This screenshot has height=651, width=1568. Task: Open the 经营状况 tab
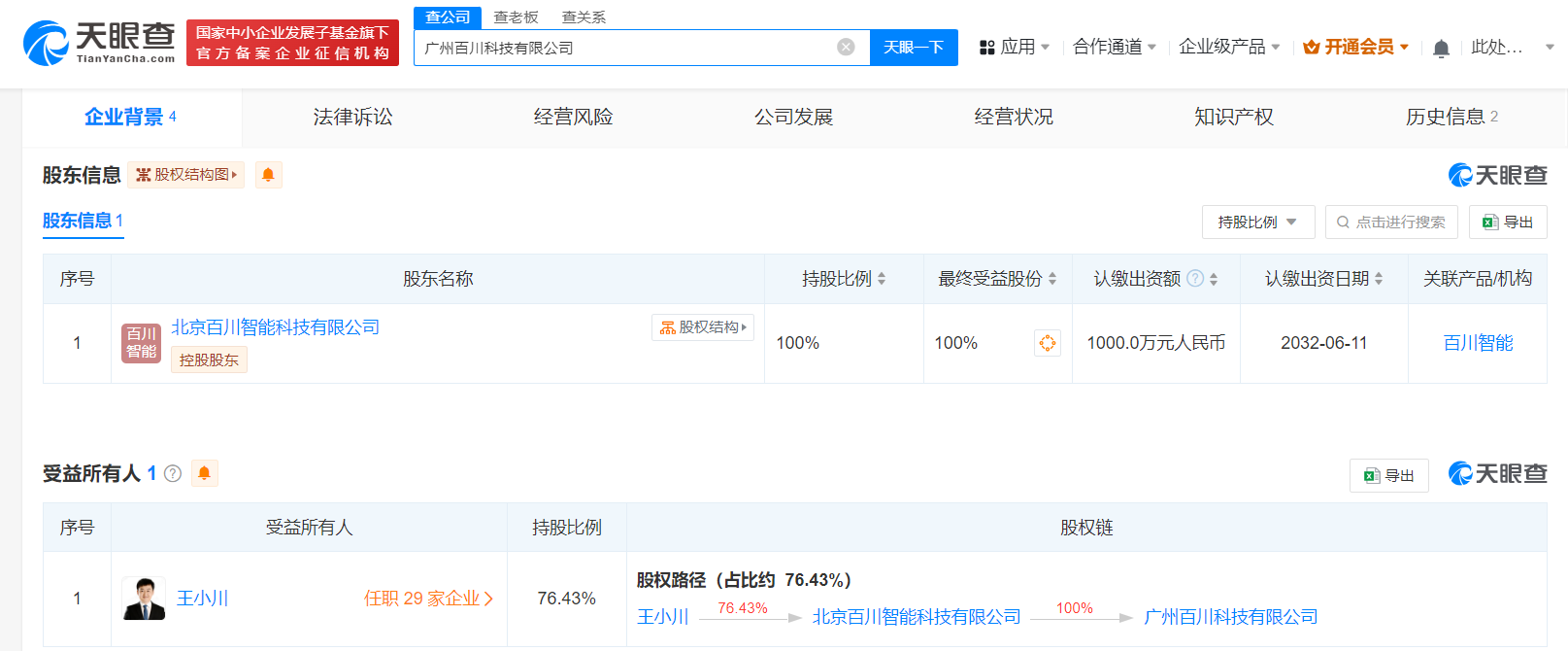tap(1014, 118)
